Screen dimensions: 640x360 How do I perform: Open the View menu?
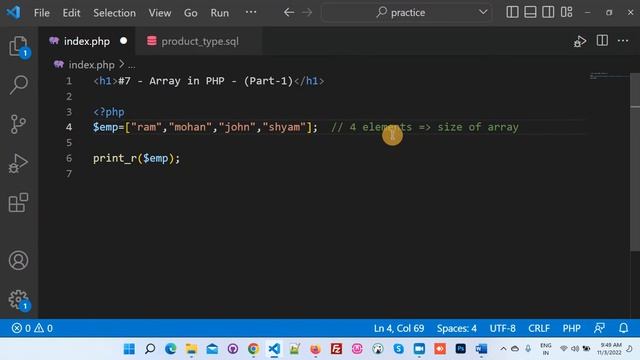[x=160, y=13]
